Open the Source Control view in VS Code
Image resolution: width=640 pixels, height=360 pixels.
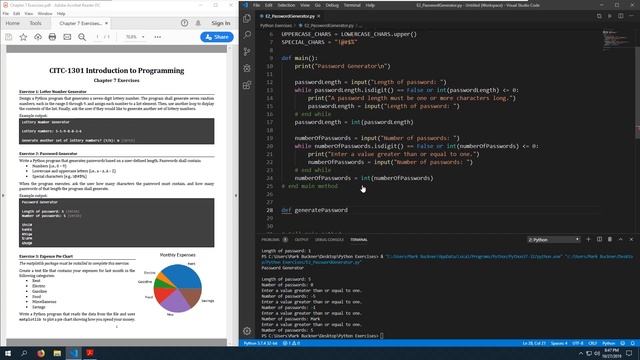(247, 51)
